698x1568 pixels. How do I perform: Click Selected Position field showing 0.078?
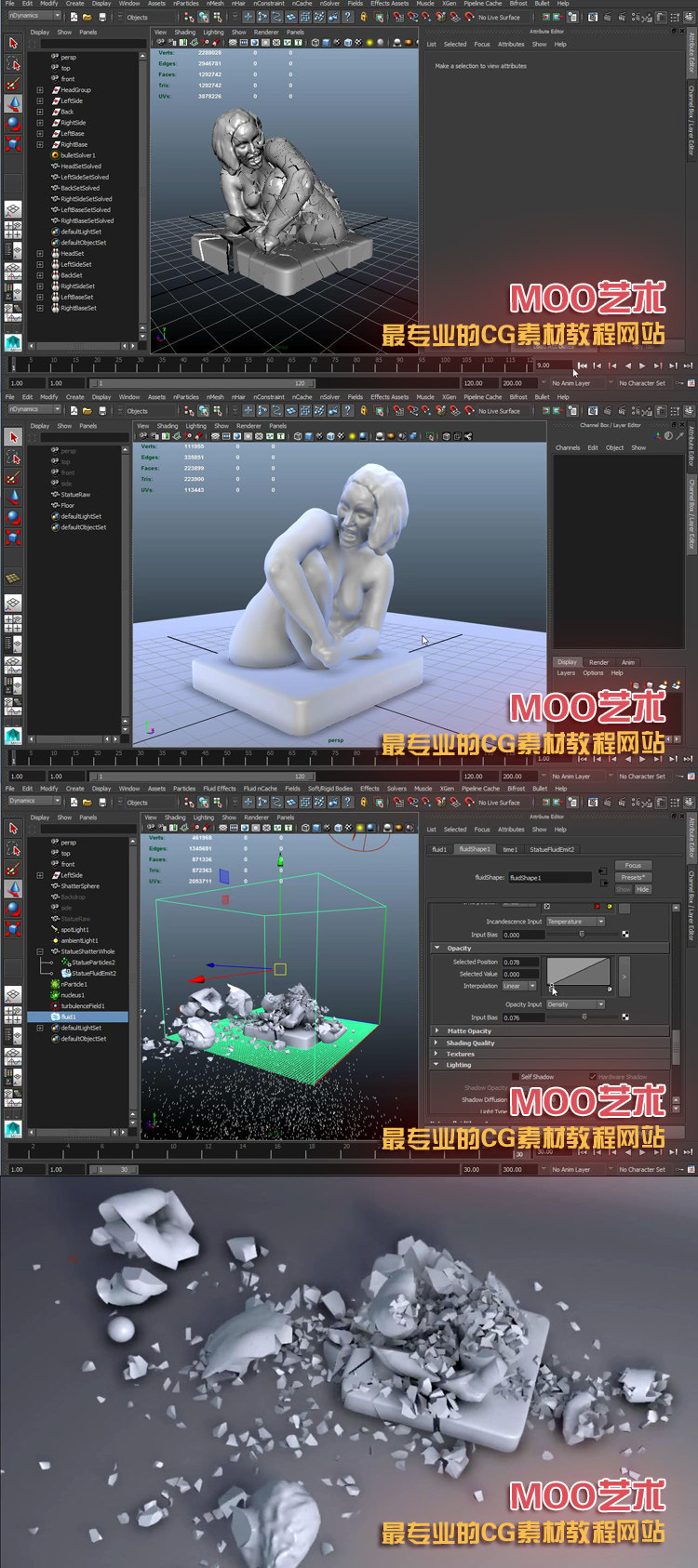[x=520, y=962]
